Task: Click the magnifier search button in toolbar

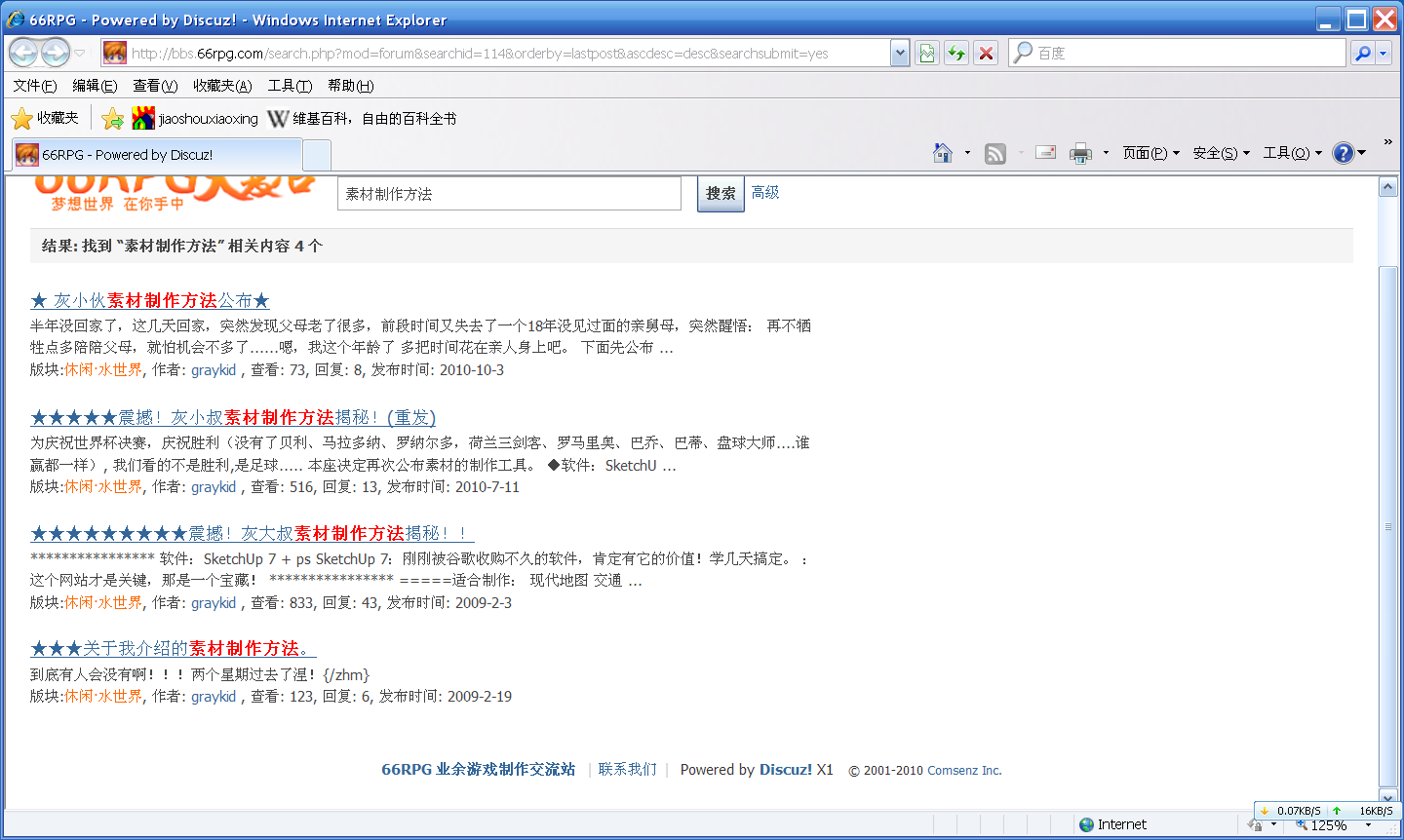Action: pos(1362,54)
